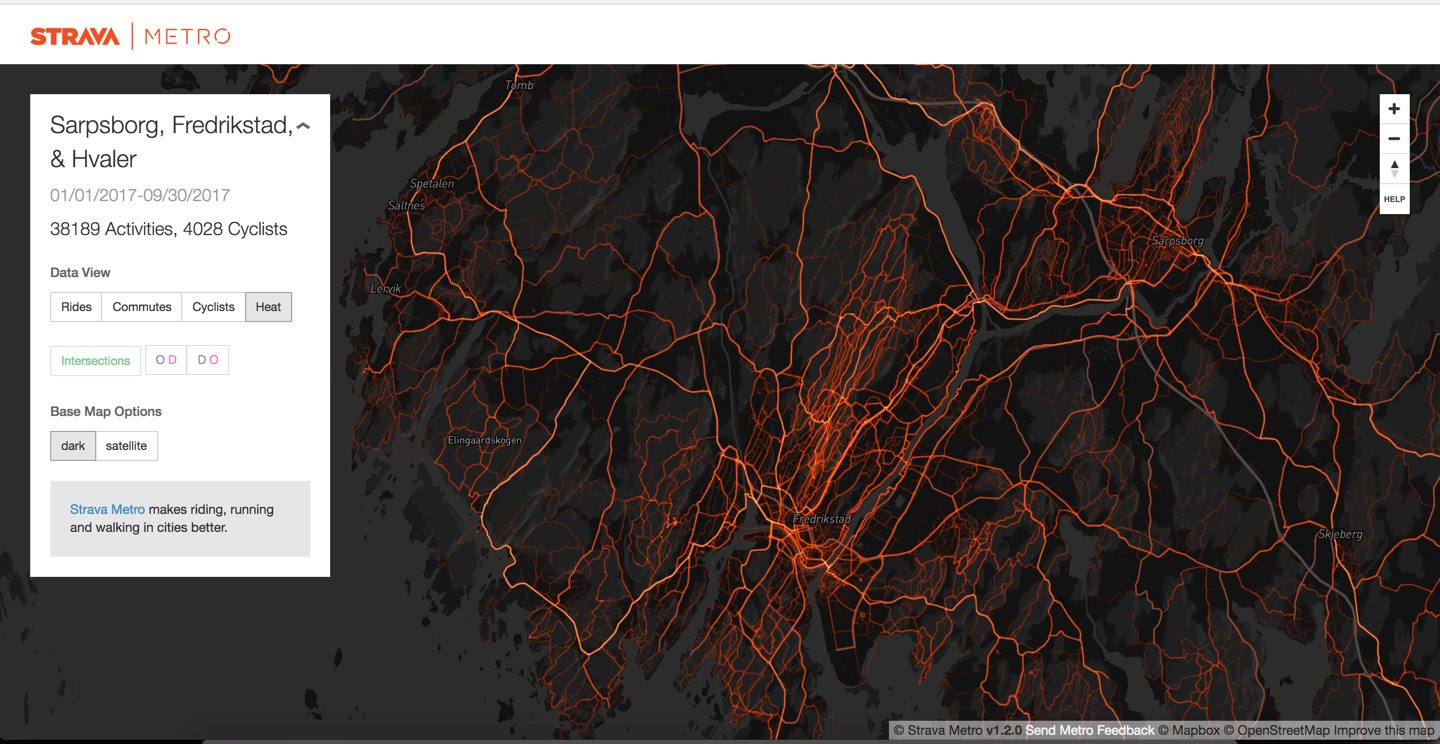This screenshot has height=744, width=1440.
Task: Collapse the Sarpsborg, Fredrikstad panel
Action: 303,126
